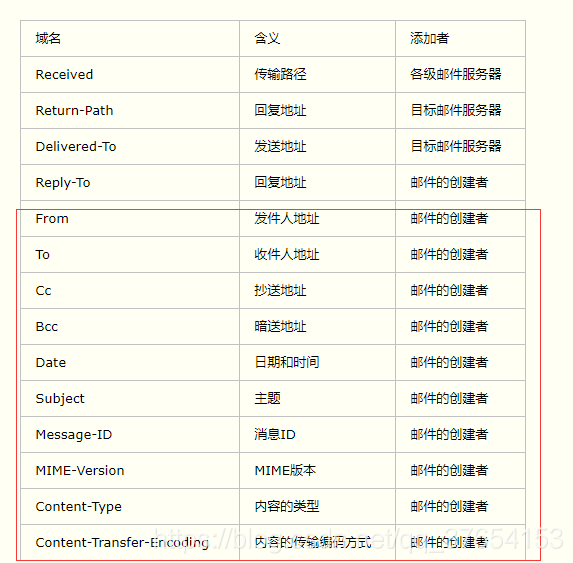Screen dimensions: 573x563
Task: Click '邮件的创建者' in the Content-Type row
Action: [460, 506]
